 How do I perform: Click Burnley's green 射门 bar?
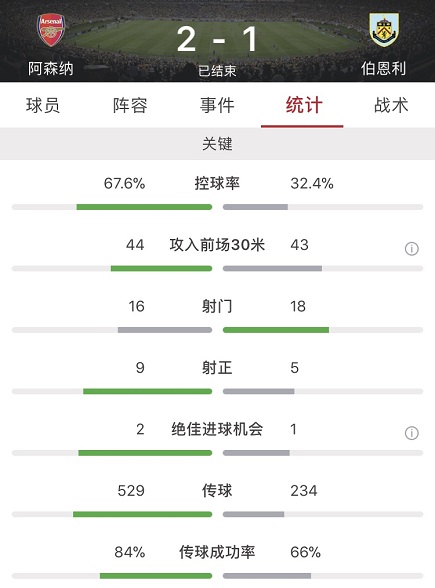(276, 330)
